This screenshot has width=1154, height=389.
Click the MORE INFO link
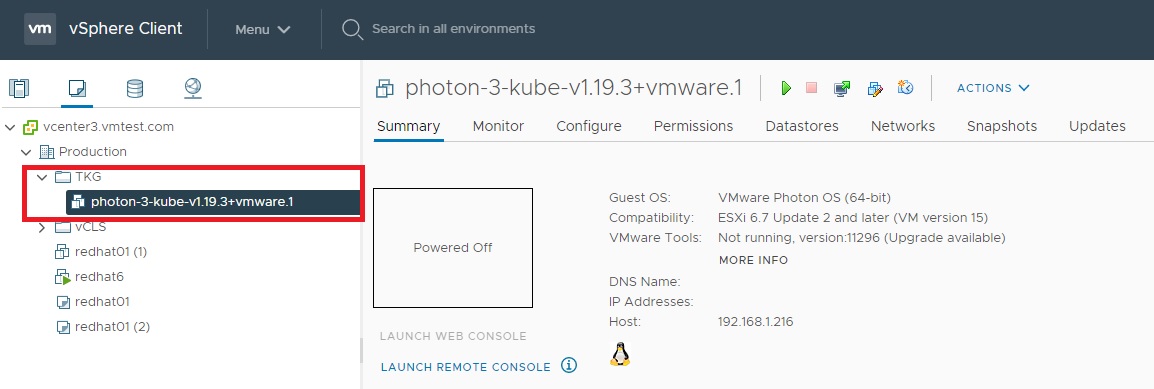click(x=753, y=260)
